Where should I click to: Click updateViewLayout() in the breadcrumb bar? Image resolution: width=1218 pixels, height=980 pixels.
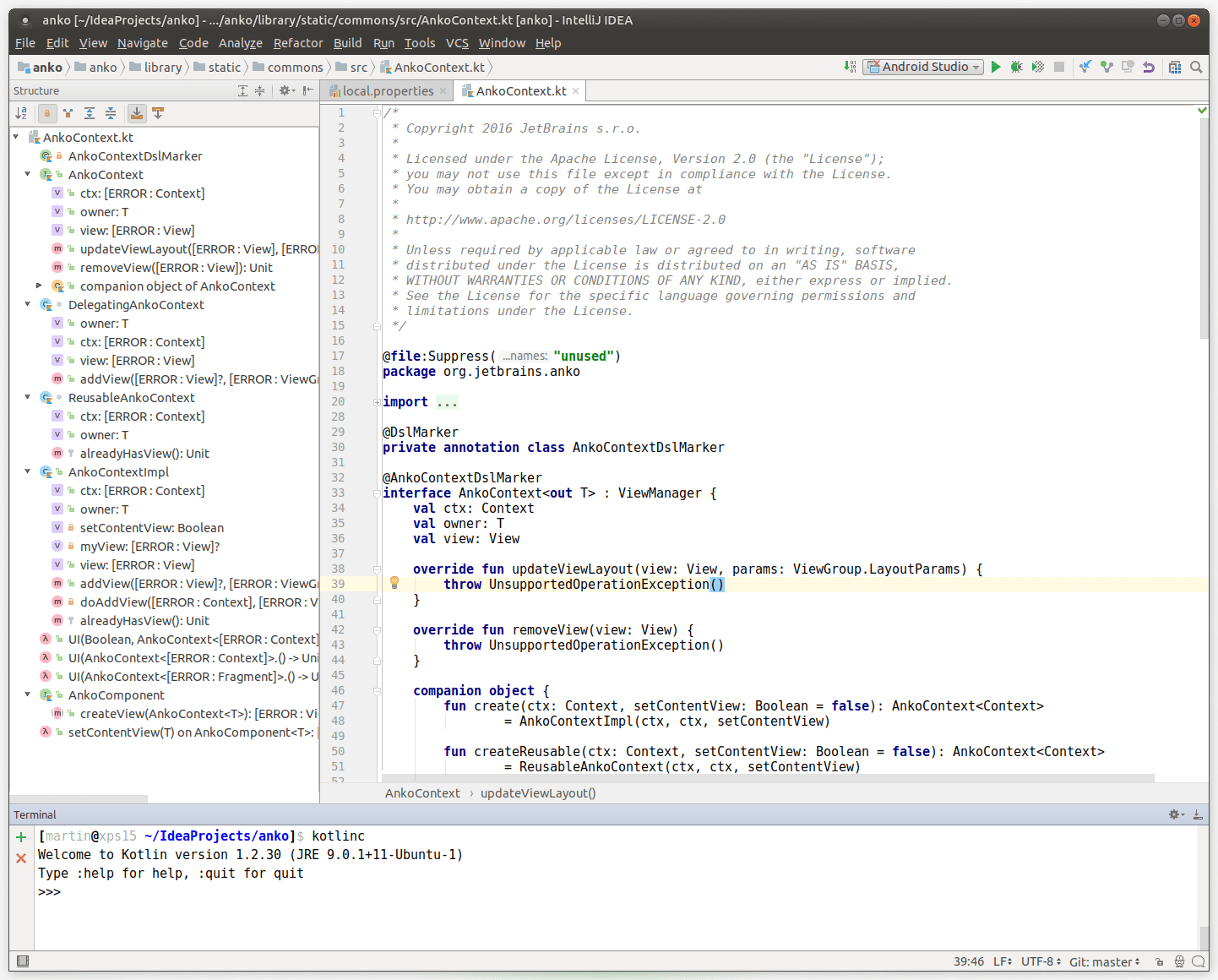point(538,792)
